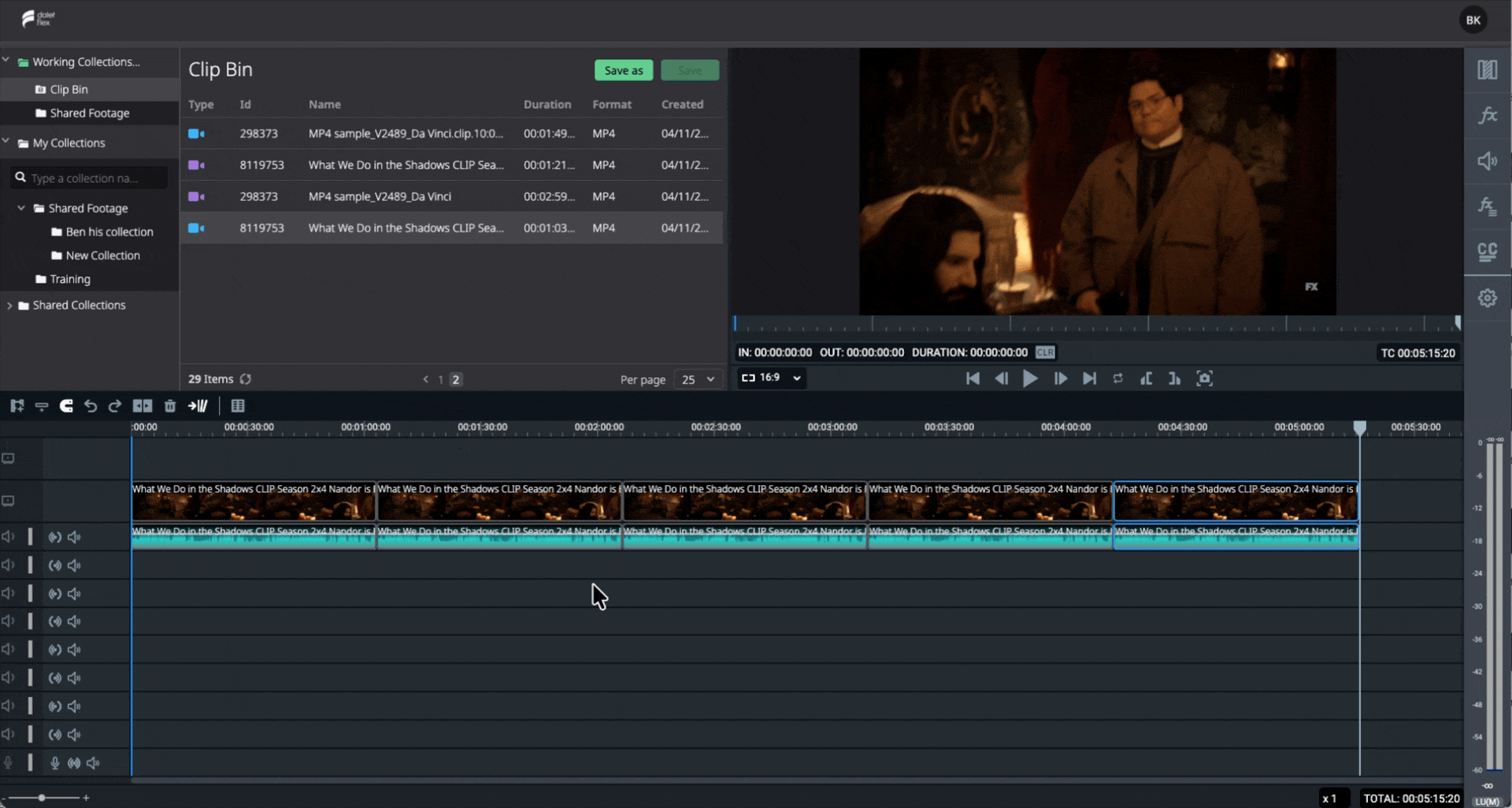Toggle the lower video track display icon
Screen dimensions: 1512x808
(x=9, y=502)
